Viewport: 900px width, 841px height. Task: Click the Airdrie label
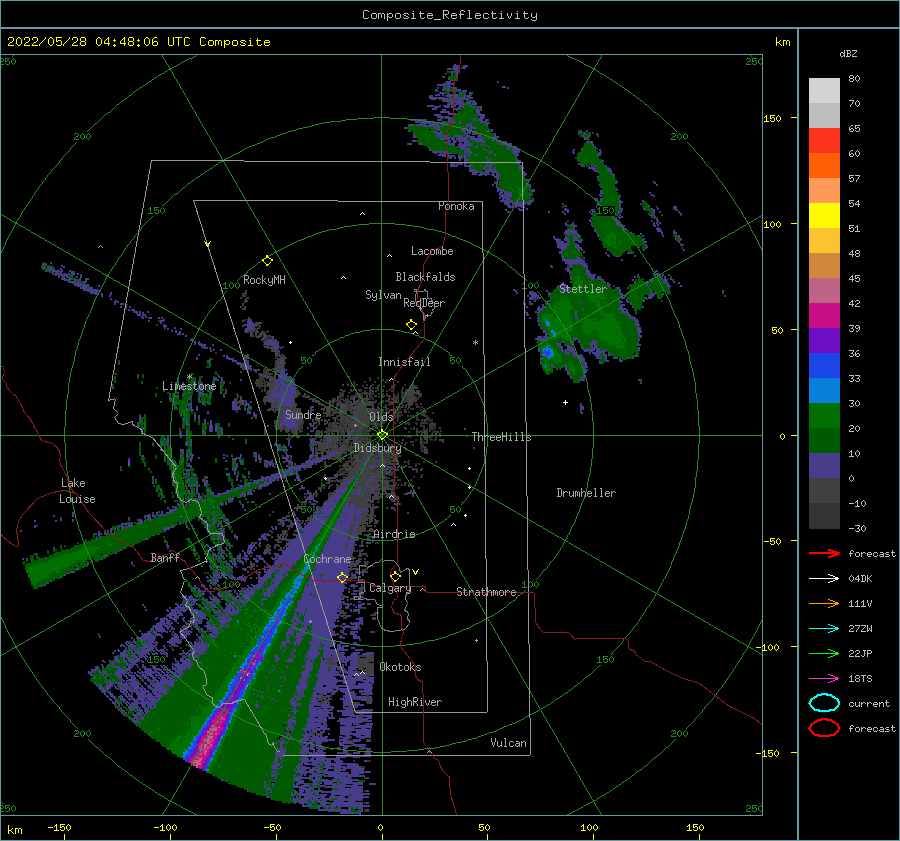394,534
